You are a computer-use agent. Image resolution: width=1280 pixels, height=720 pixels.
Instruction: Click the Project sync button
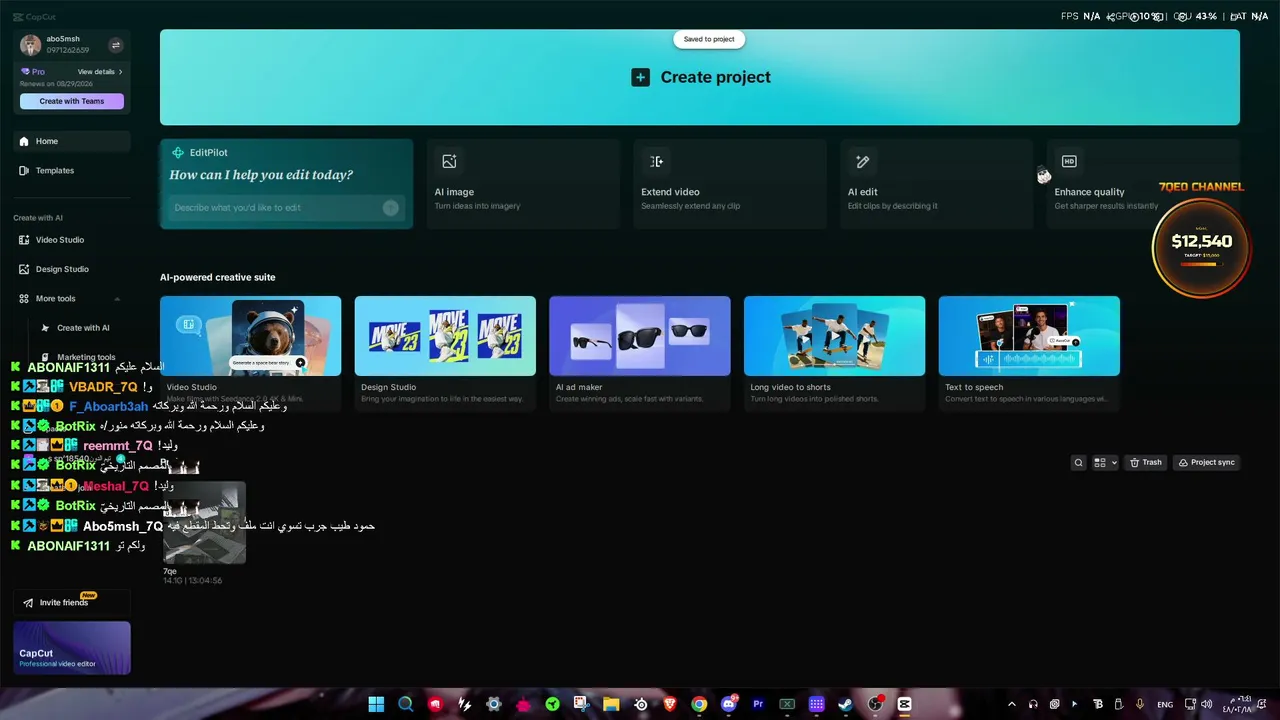[x=1206, y=462]
